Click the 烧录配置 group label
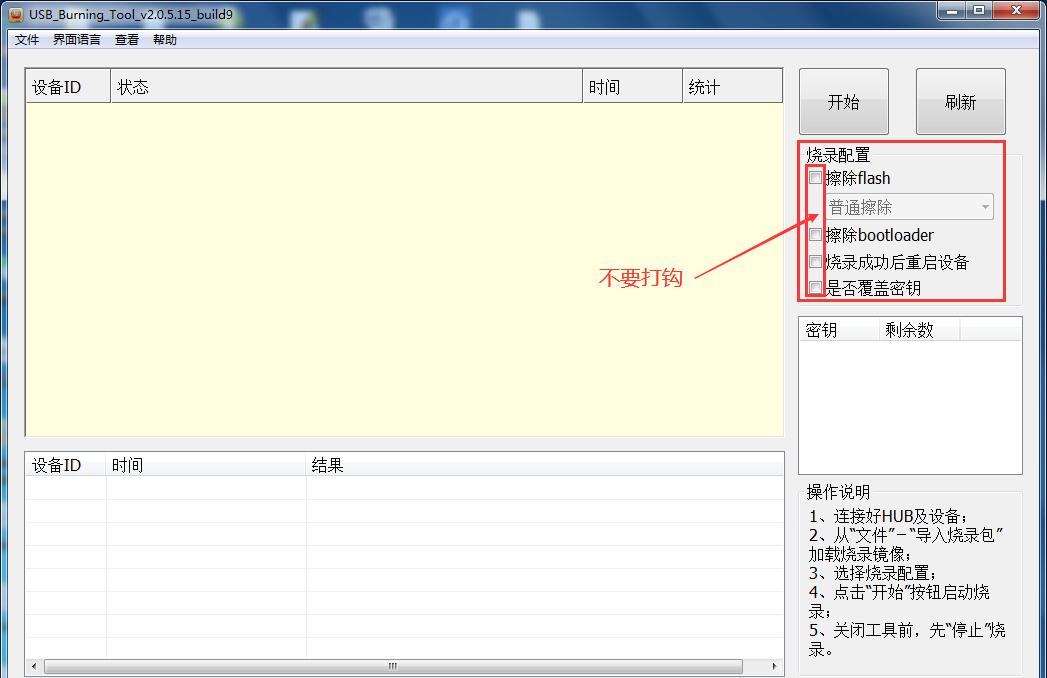Image resolution: width=1047 pixels, height=678 pixels. point(838,155)
